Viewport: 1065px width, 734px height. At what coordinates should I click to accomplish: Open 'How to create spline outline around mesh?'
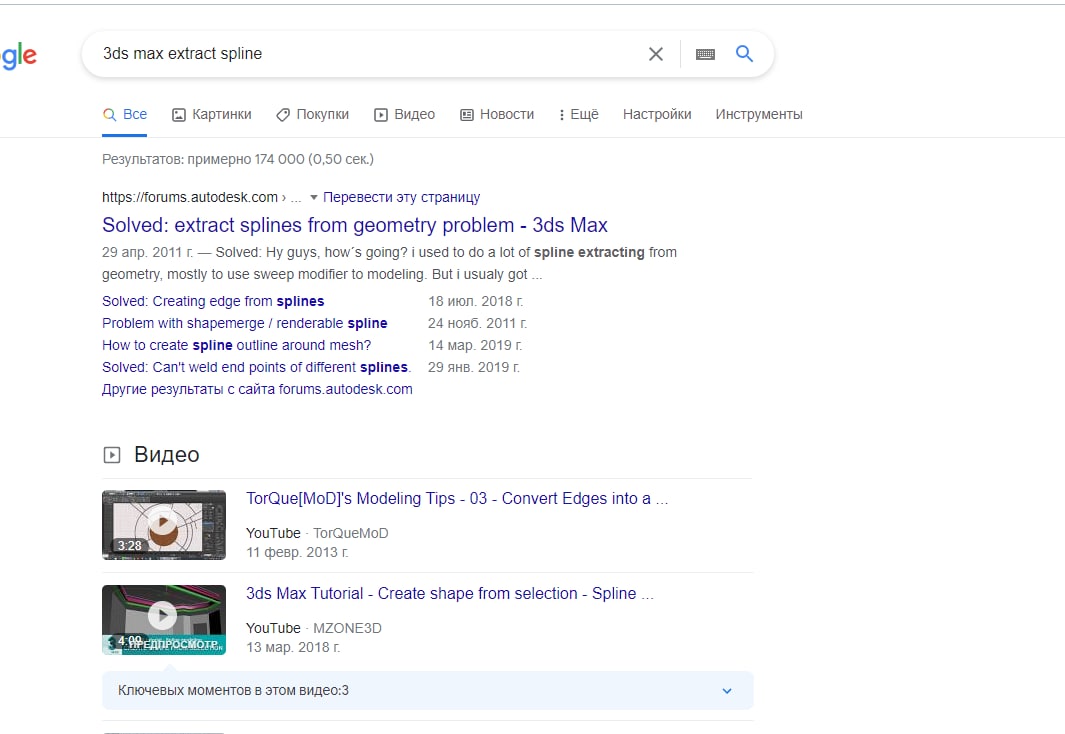pos(236,345)
